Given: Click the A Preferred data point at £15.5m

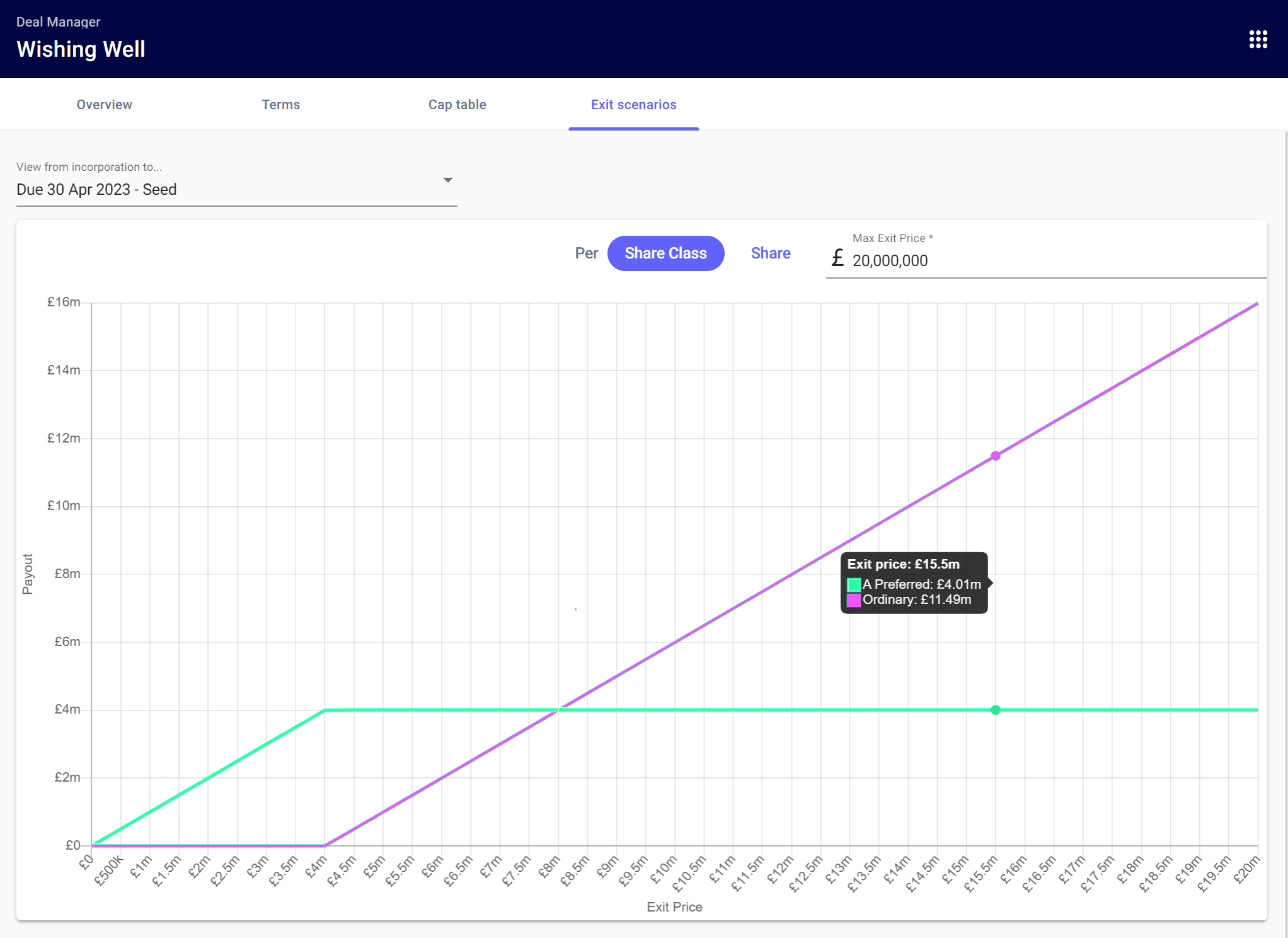Looking at the screenshot, I should pyautogui.click(x=996, y=710).
